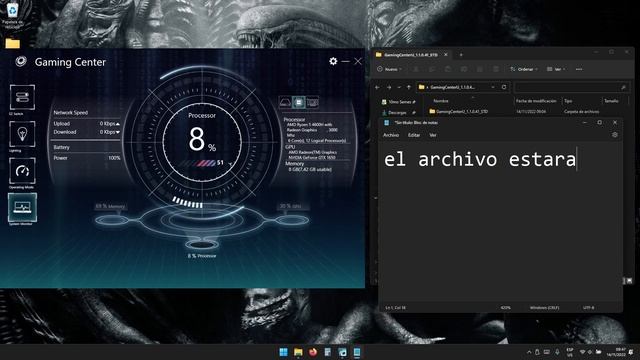Open the Windows Start menu

(x=283, y=352)
